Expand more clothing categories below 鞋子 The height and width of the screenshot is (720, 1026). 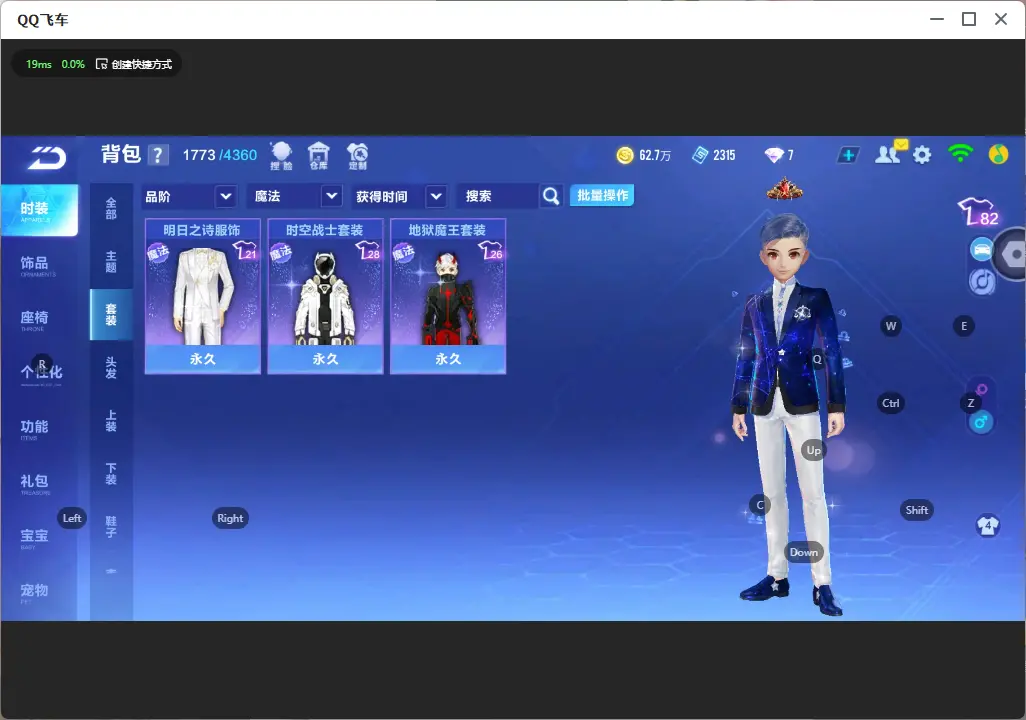[111, 572]
